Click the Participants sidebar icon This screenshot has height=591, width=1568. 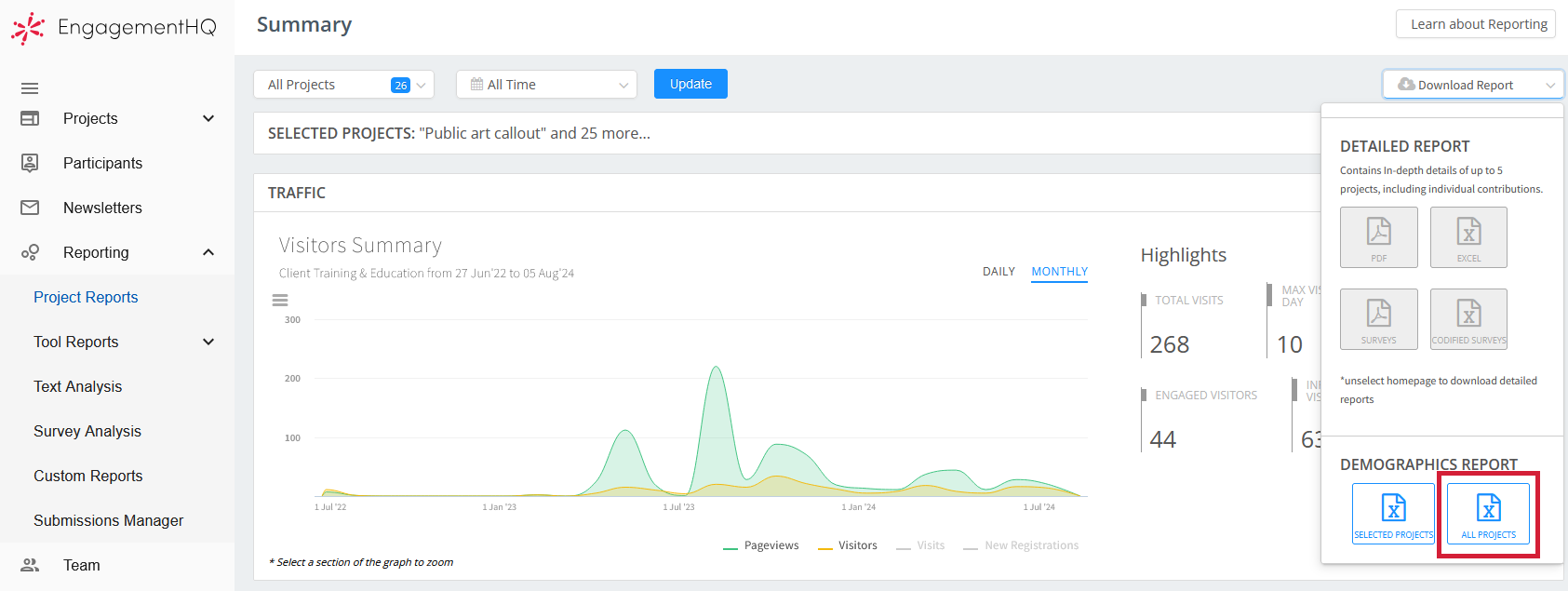tap(30, 163)
